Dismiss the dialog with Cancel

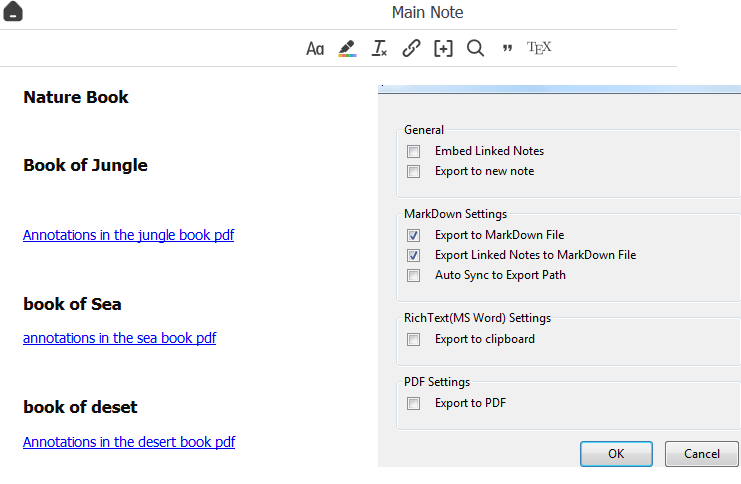click(x=702, y=454)
